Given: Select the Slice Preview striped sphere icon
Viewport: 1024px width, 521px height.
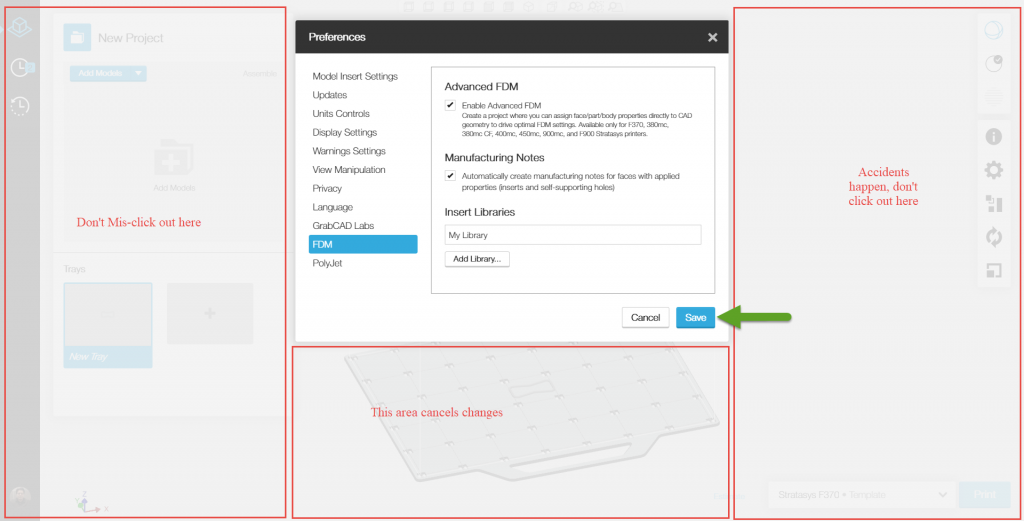Looking at the screenshot, I should (993, 97).
